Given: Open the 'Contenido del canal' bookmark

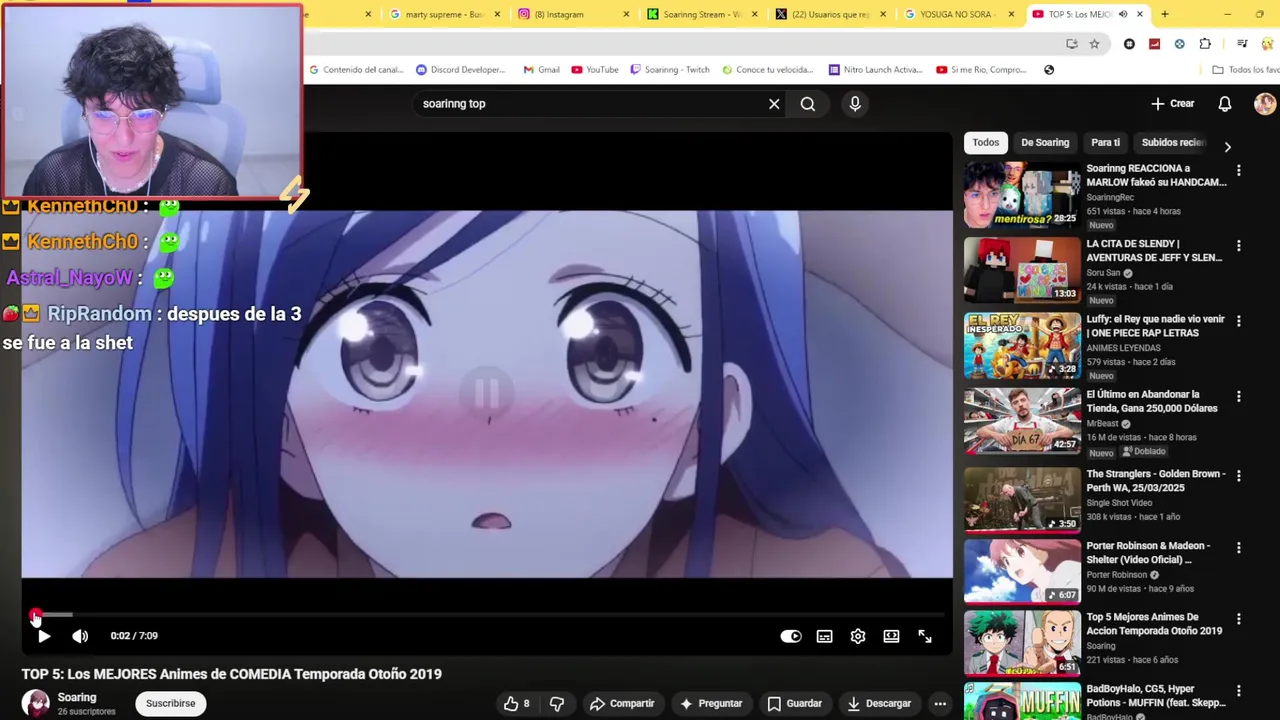Looking at the screenshot, I should pyautogui.click(x=356, y=70).
